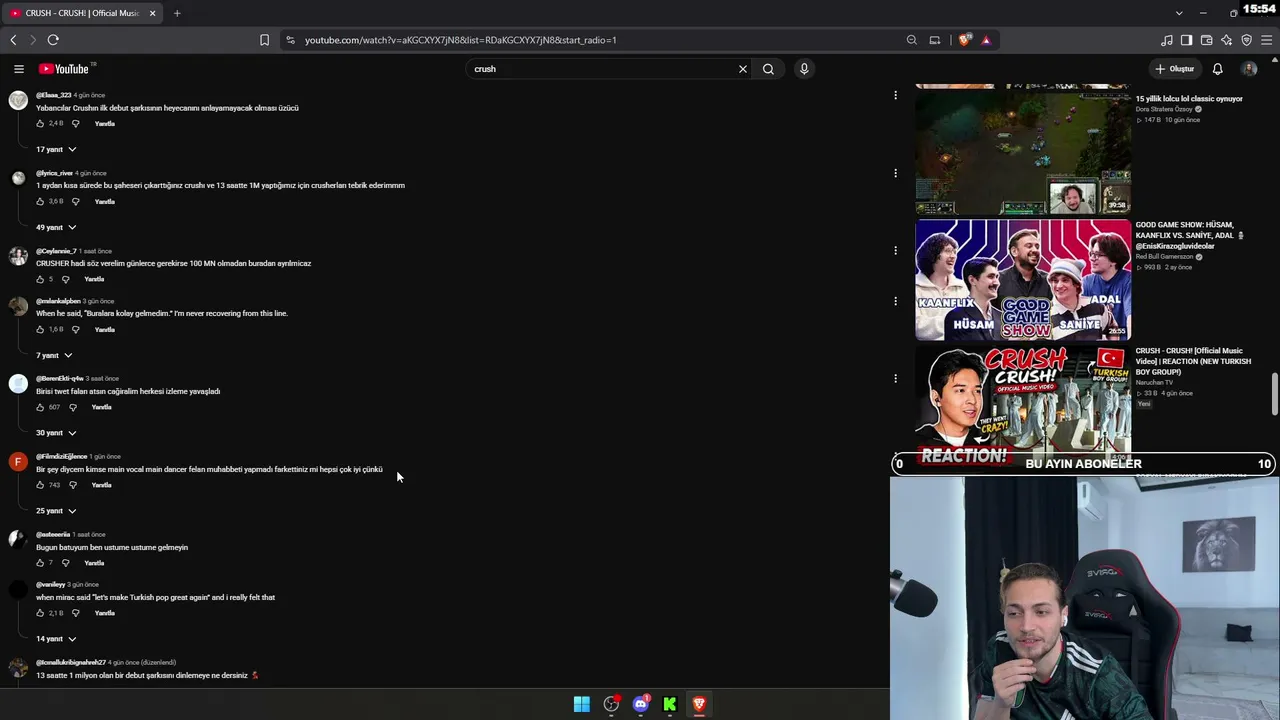
Task: Expand the 7 yanıt replies
Action: coord(54,356)
